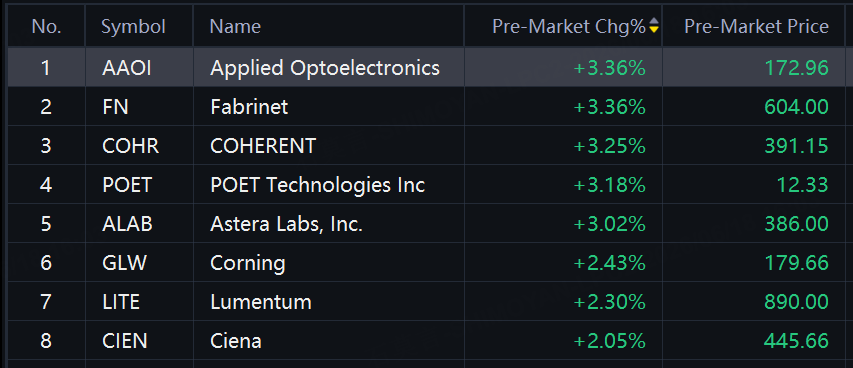Click the Pre-Market Price column header
The image size is (853, 368).
coord(756,26)
